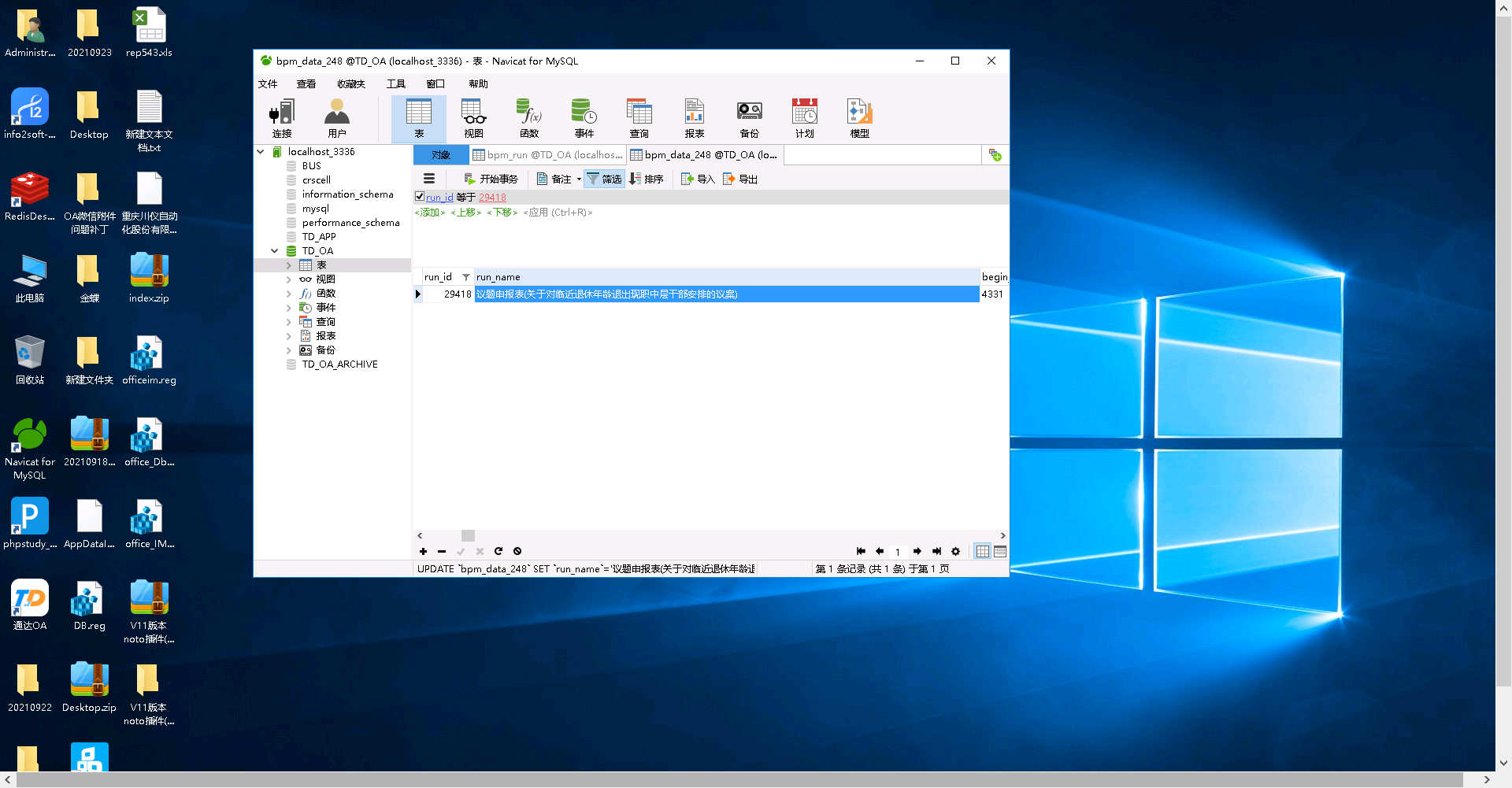
Task: Expand the 事件 tree node
Action: click(x=289, y=308)
